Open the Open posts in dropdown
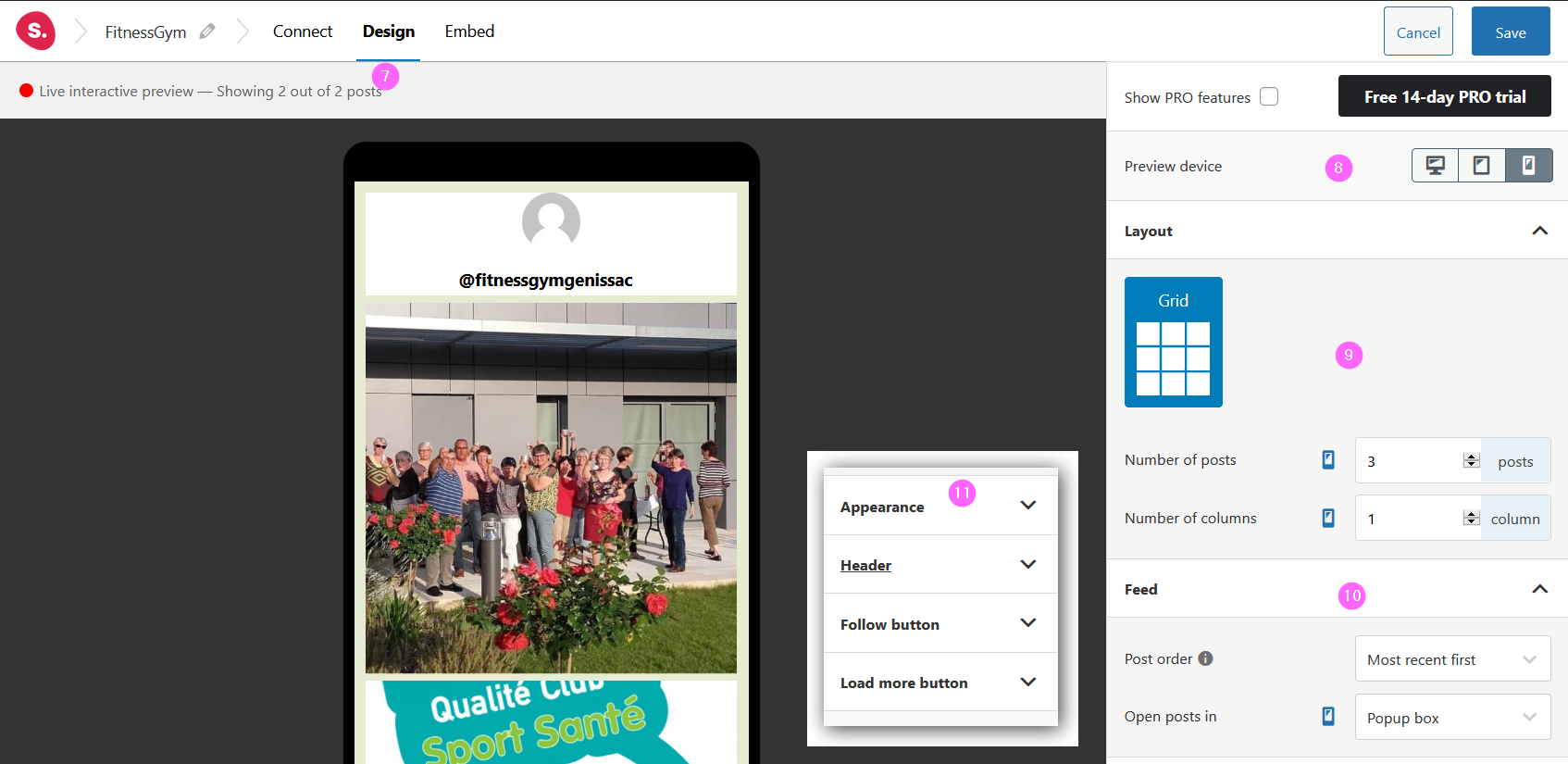Screen dimensions: 1568x764 (1452, 718)
